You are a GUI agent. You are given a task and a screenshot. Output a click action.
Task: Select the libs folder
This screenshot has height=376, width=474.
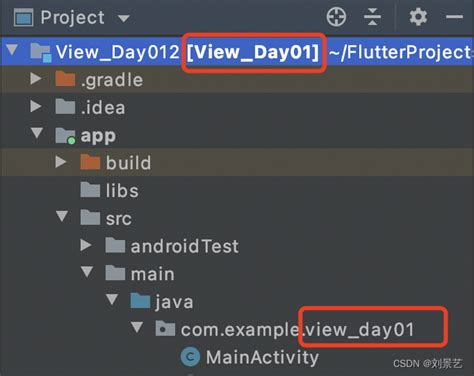click(x=109, y=190)
